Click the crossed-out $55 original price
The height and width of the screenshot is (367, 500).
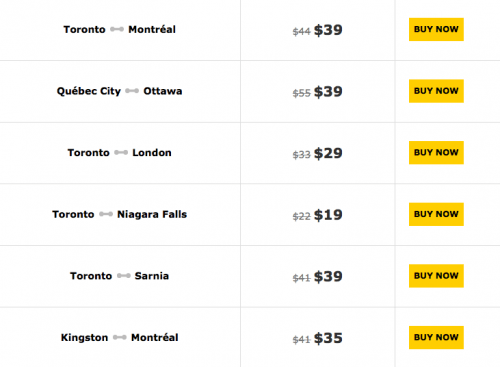(x=302, y=93)
